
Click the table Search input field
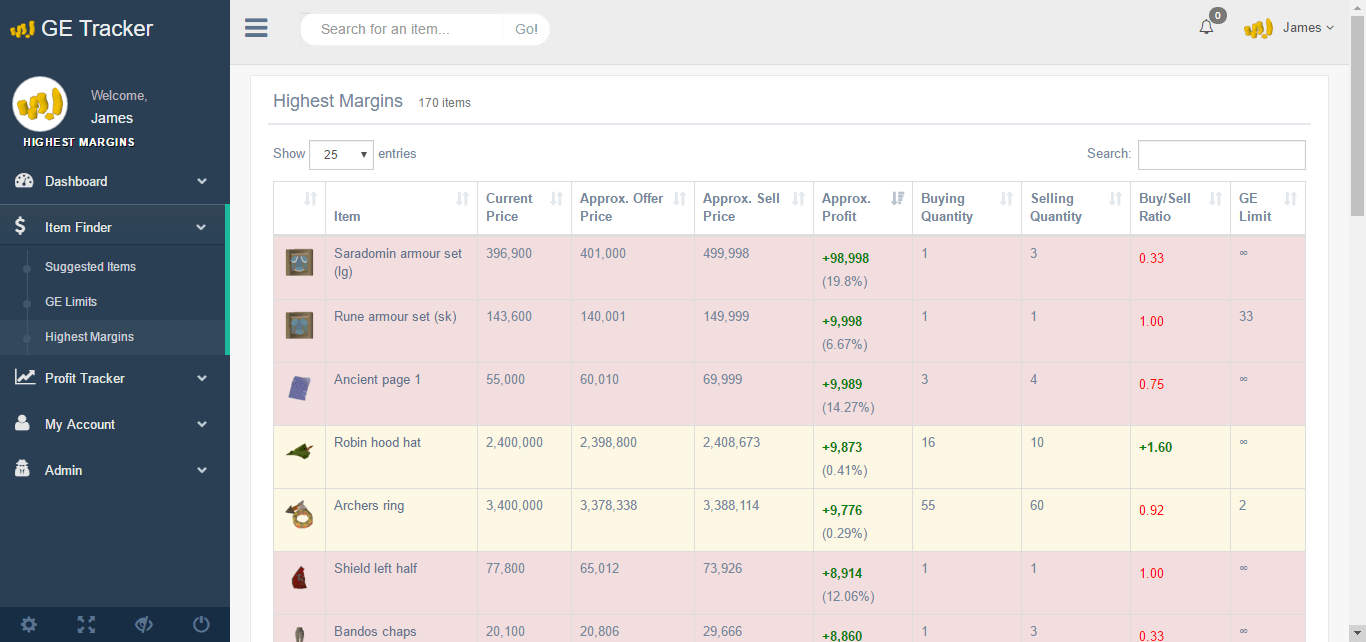(x=1221, y=155)
